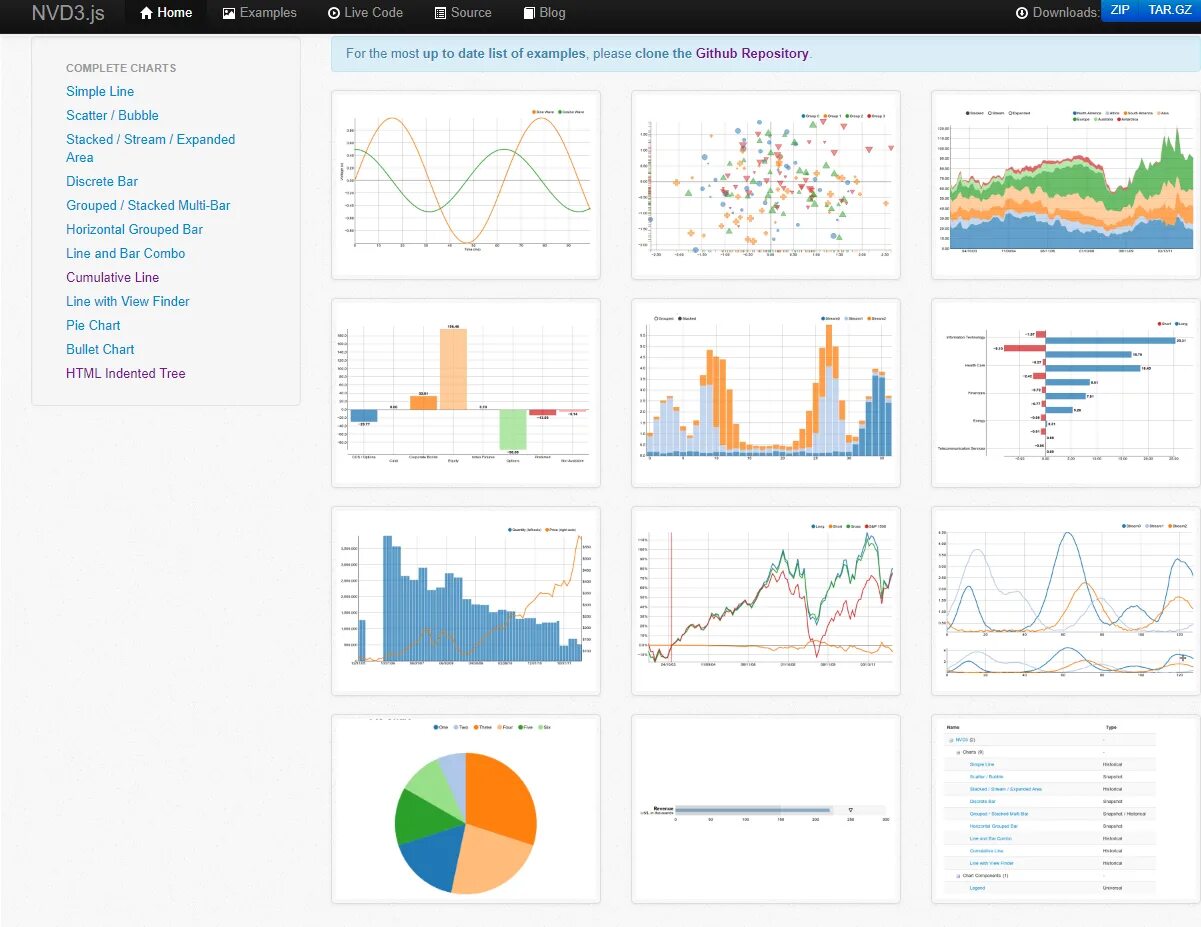
Task: Select Pie Chart in sidebar
Action: pyautogui.click(x=93, y=325)
